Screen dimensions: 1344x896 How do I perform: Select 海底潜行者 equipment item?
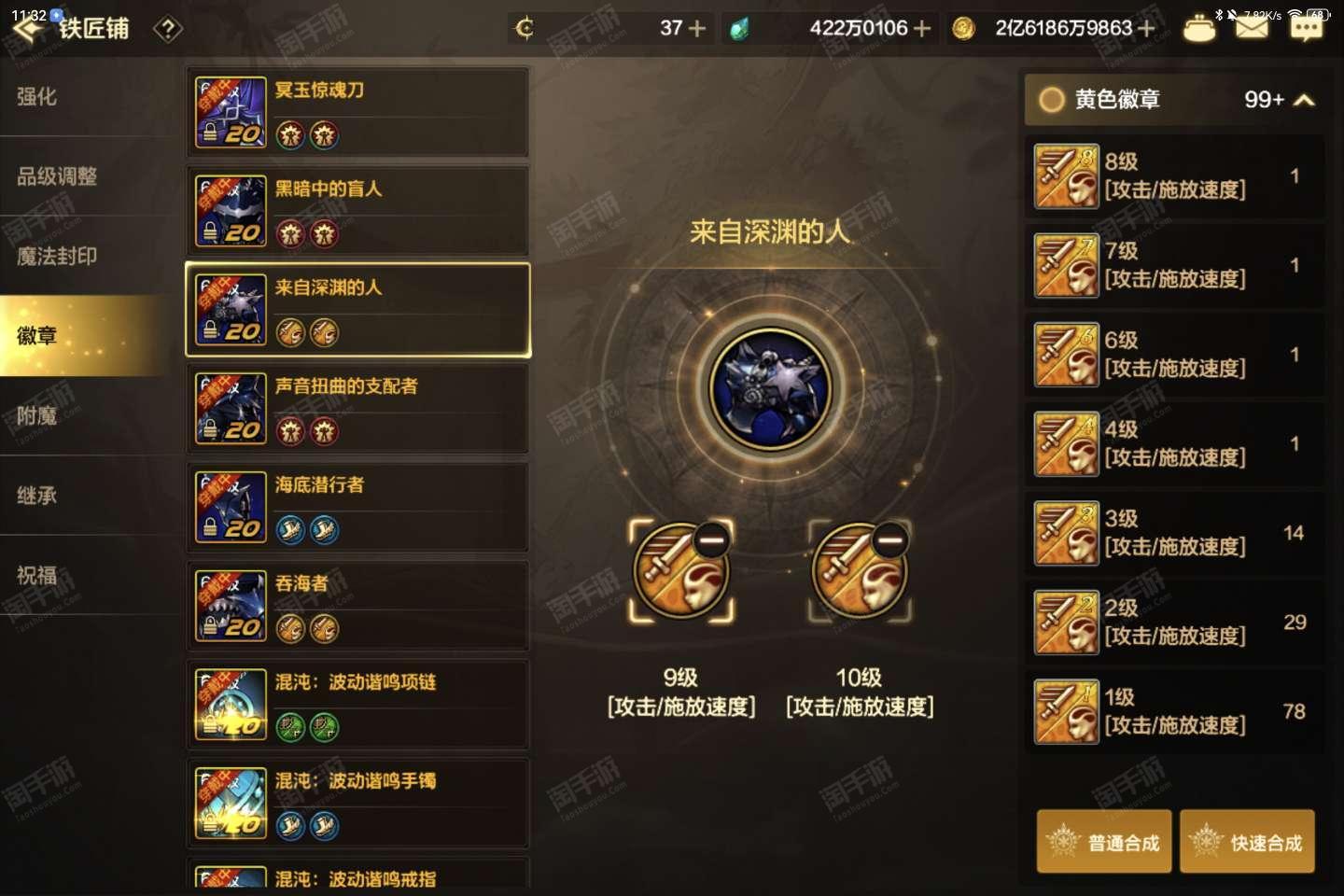tap(358, 508)
